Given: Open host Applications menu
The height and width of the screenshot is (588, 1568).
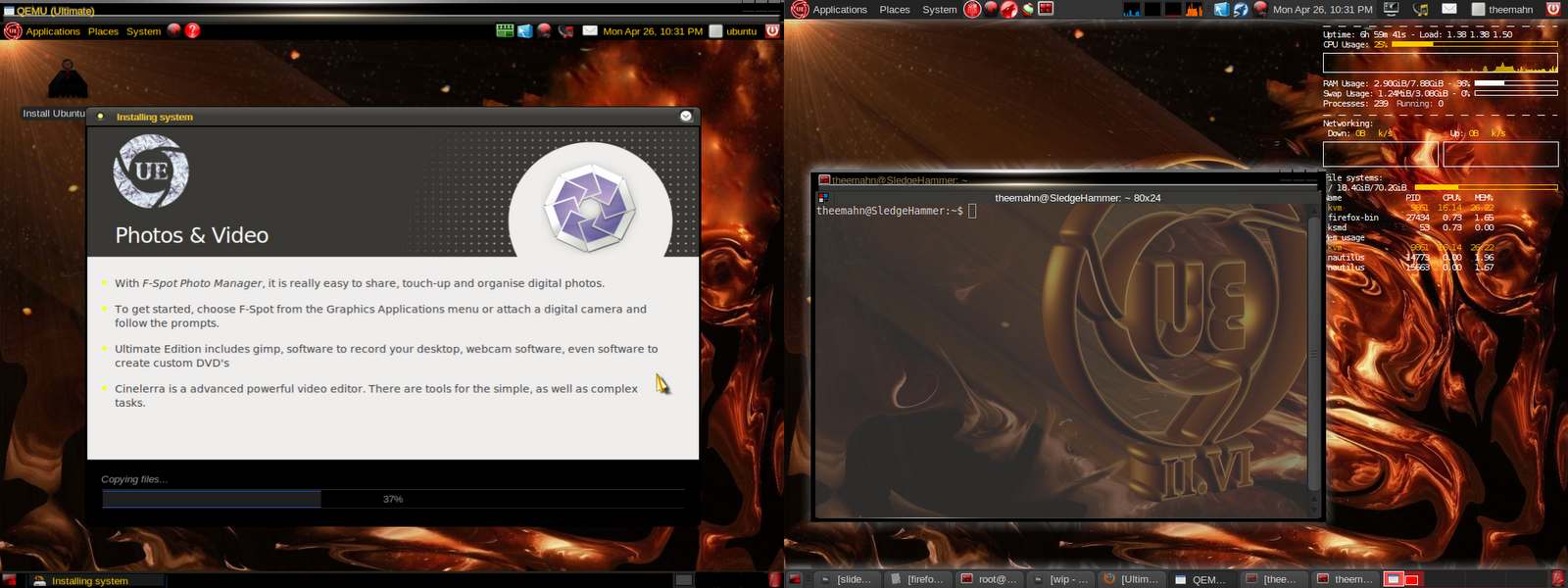Looking at the screenshot, I should pos(840,10).
